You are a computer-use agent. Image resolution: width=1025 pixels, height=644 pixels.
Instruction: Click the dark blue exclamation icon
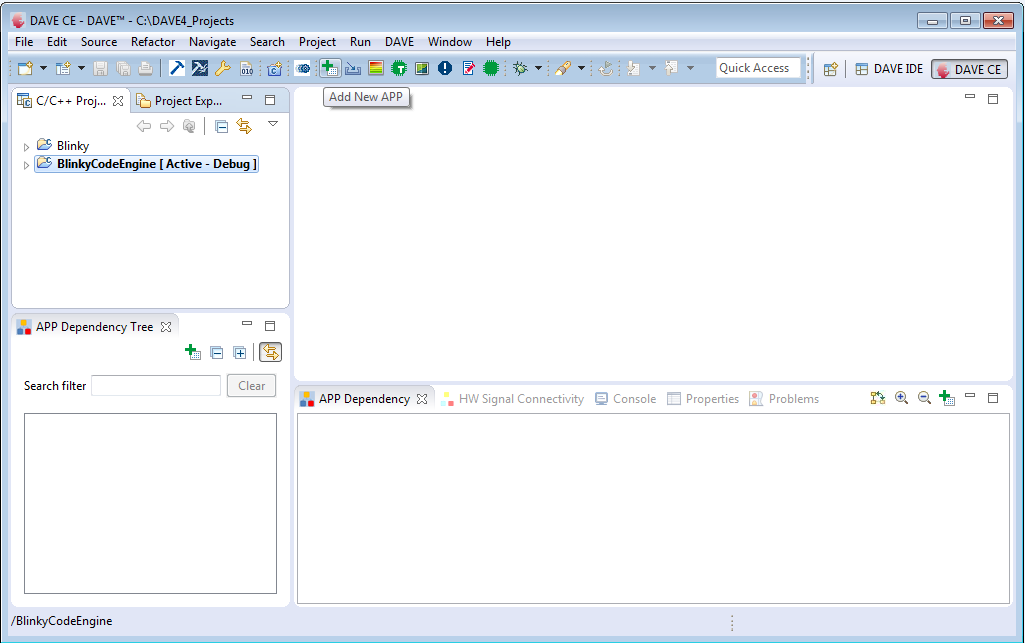445,68
